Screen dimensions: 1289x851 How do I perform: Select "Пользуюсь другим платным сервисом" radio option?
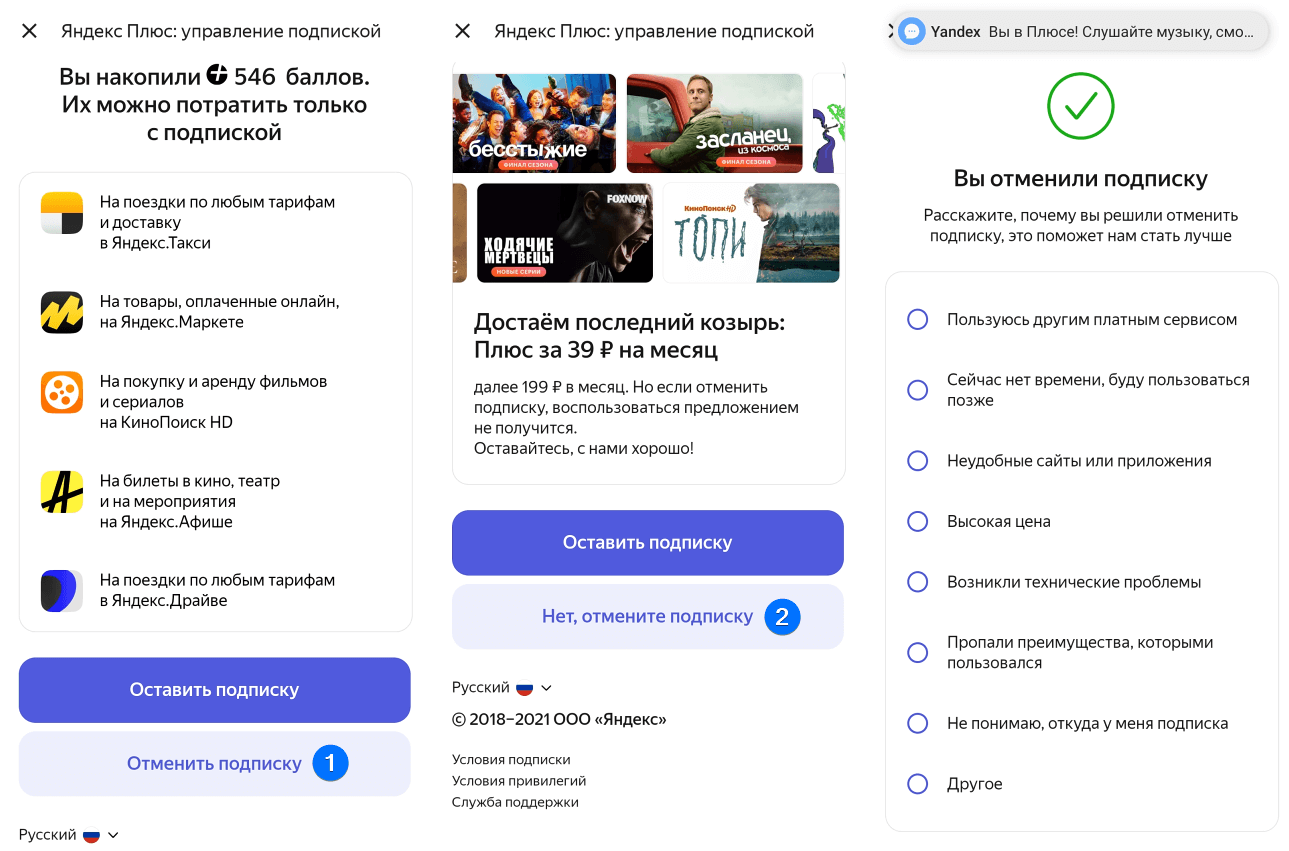[x=918, y=320]
